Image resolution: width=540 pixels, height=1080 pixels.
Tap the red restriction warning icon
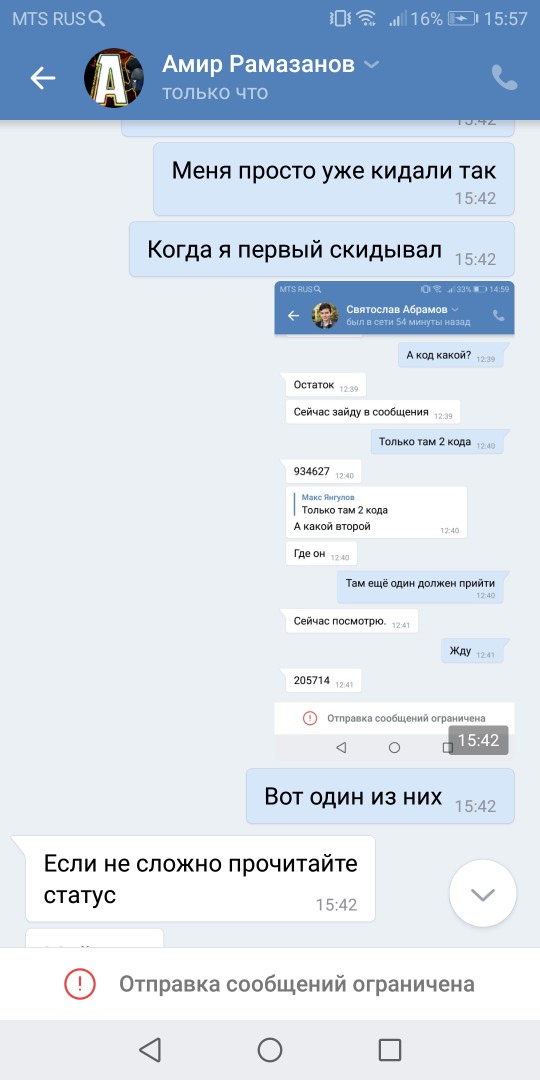[x=80, y=984]
